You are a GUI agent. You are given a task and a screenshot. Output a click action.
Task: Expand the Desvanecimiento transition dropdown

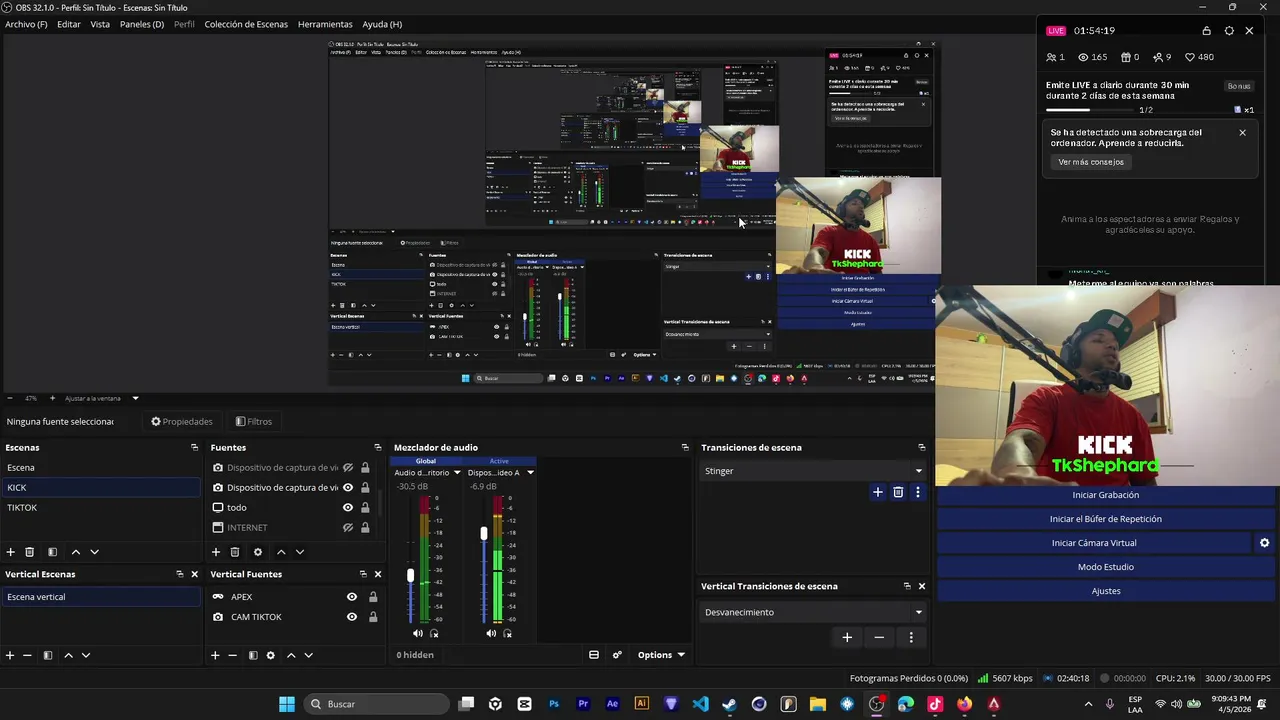(919, 612)
